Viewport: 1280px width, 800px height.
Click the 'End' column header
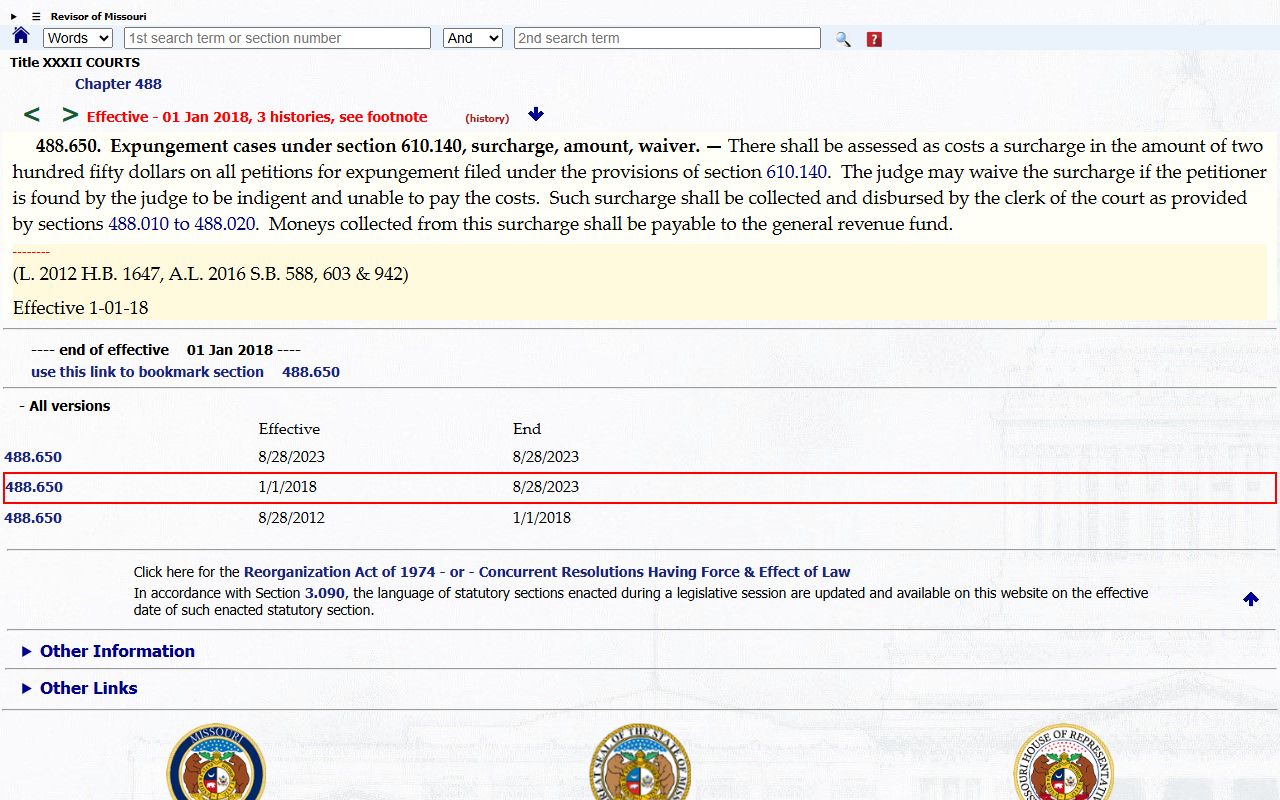tap(527, 429)
